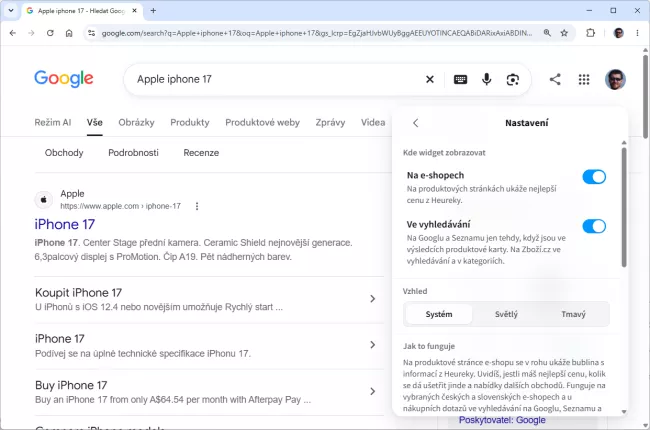
Task: Share the search results page
Action: (x=555, y=79)
